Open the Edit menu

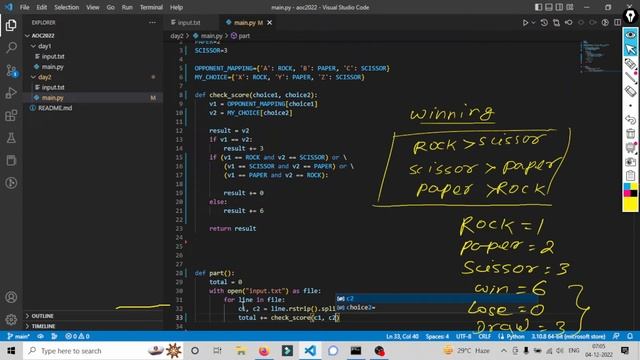(42, 7)
